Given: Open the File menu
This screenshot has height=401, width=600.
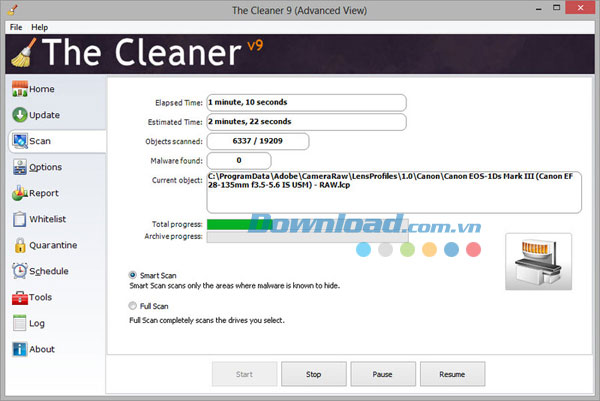Looking at the screenshot, I should click(x=16, y=27).
